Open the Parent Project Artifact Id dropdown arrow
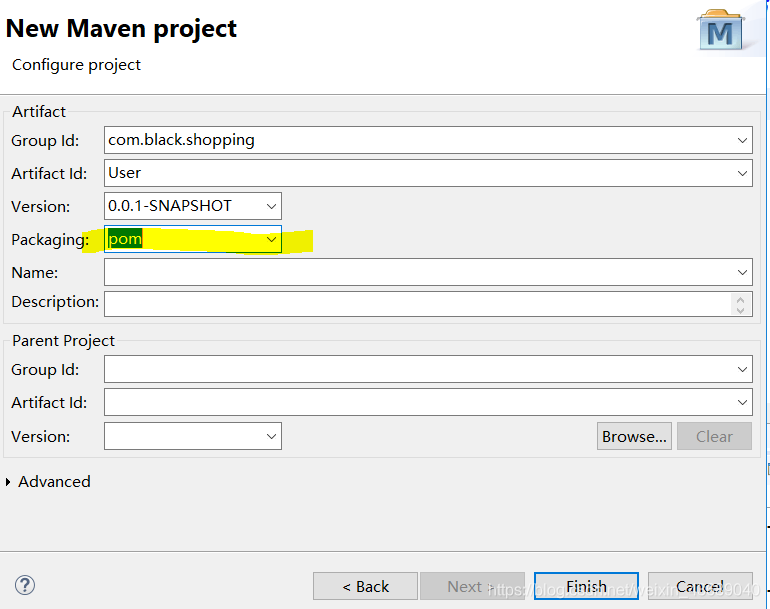 point(742,402)
